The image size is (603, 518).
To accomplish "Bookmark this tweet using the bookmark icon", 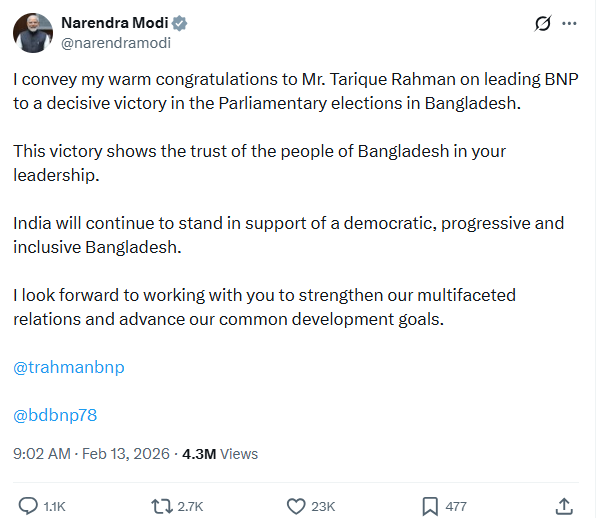I will point(428,506).
